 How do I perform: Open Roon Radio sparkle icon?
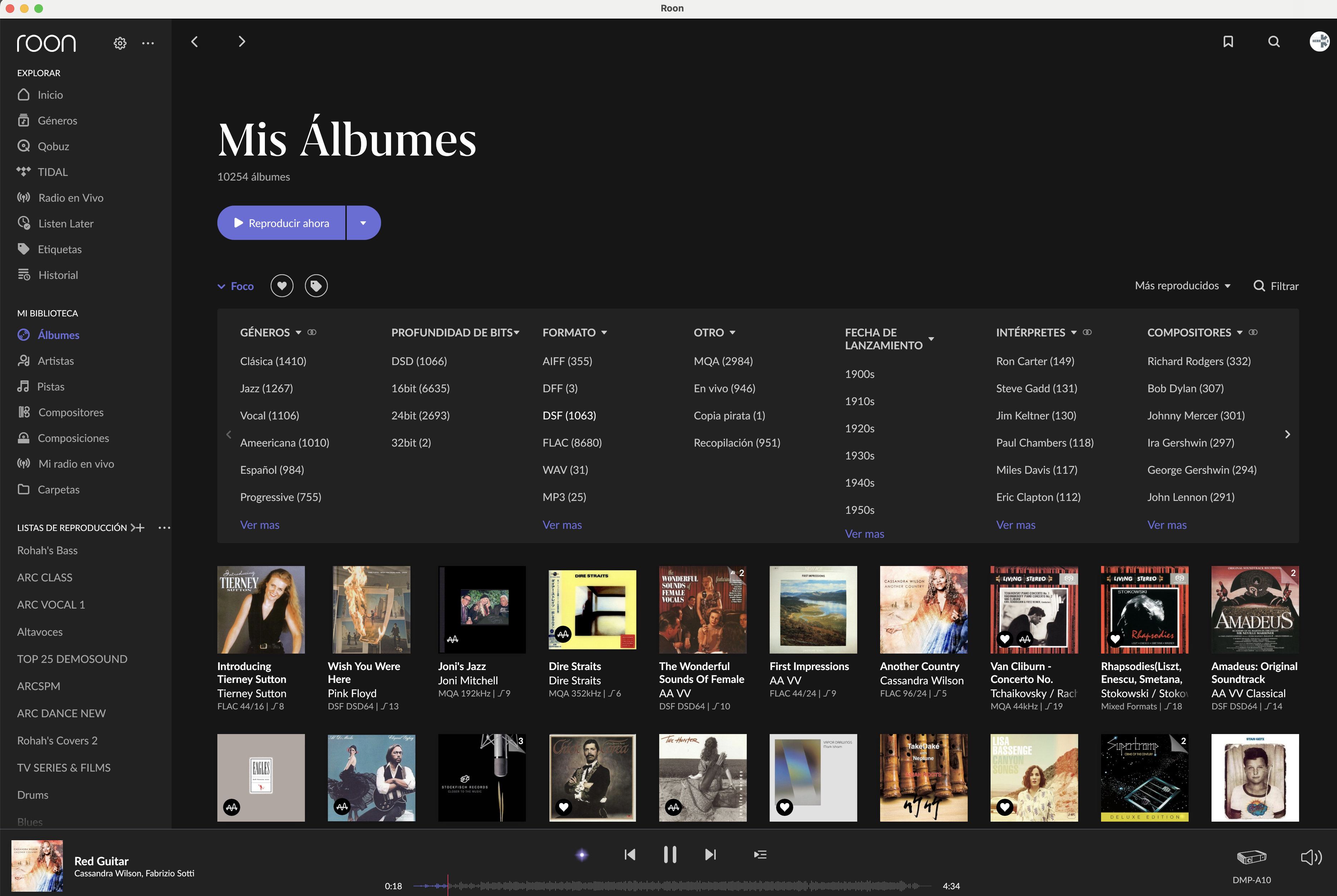[582, 855]
